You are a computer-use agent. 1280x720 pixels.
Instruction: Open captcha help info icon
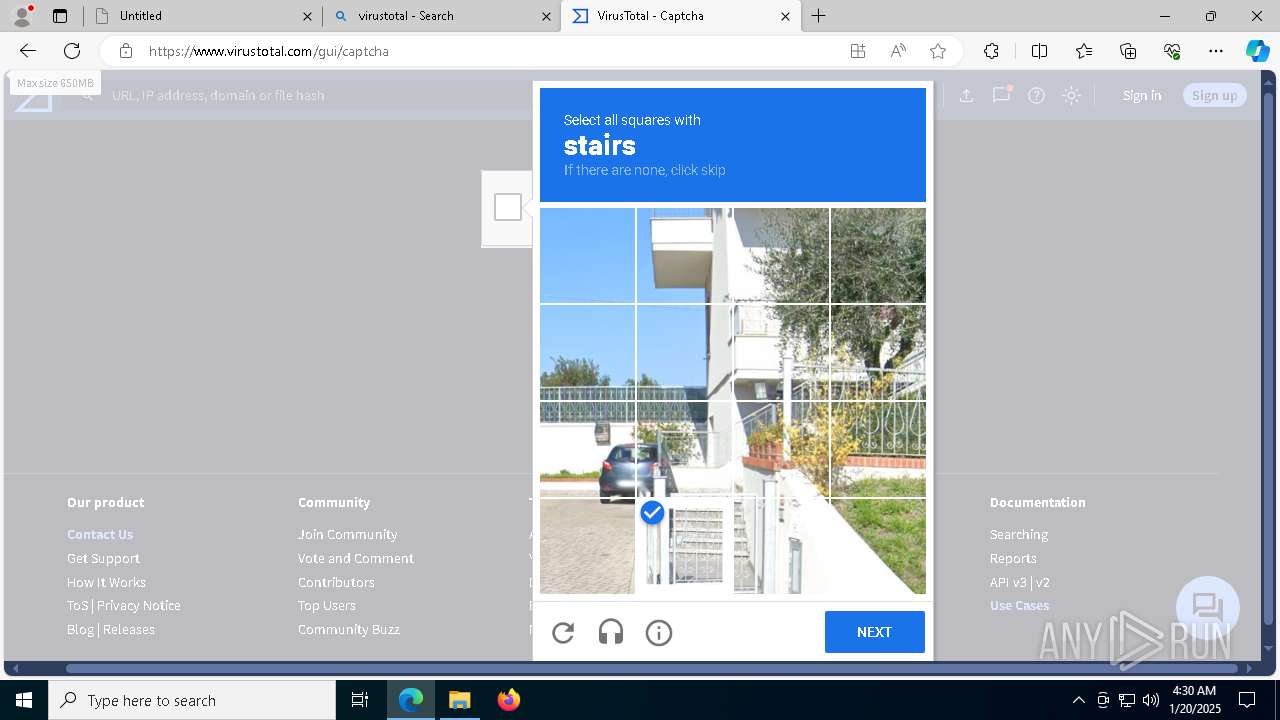coord(659,632)
